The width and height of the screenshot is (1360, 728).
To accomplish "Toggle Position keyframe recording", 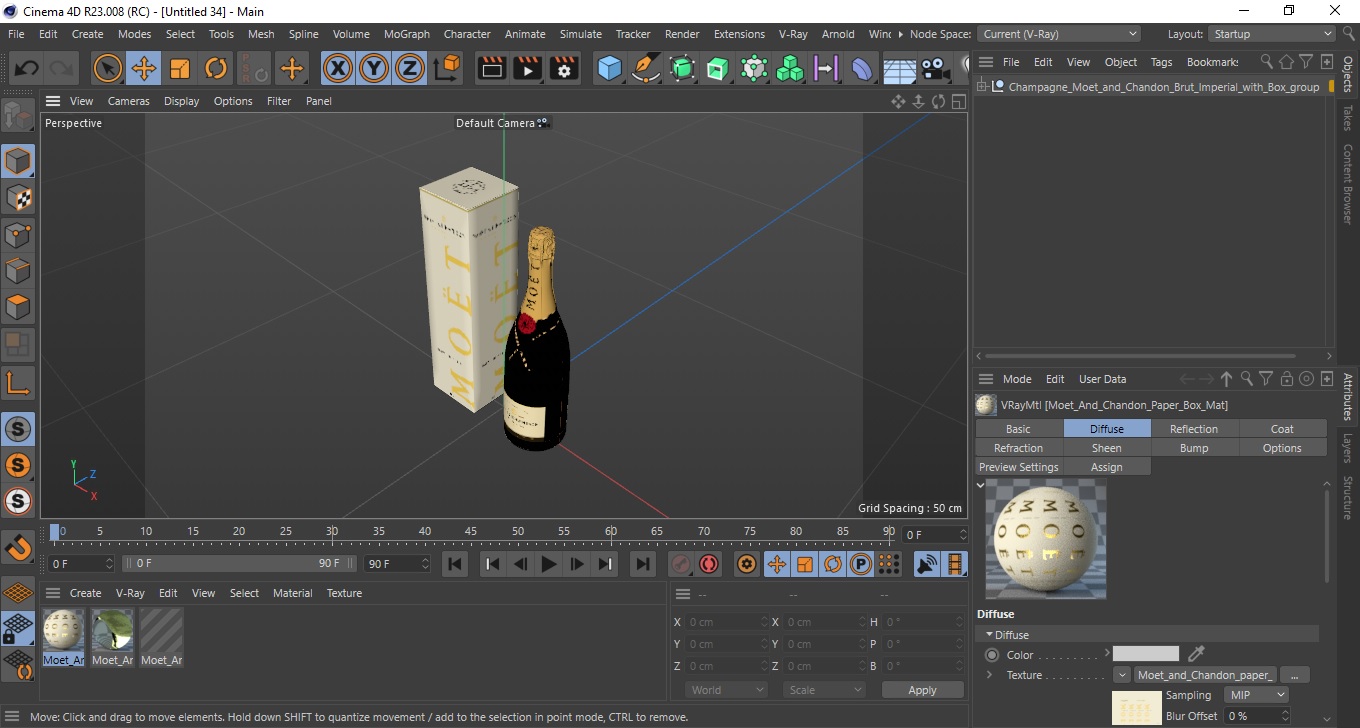I will point(776,564).
